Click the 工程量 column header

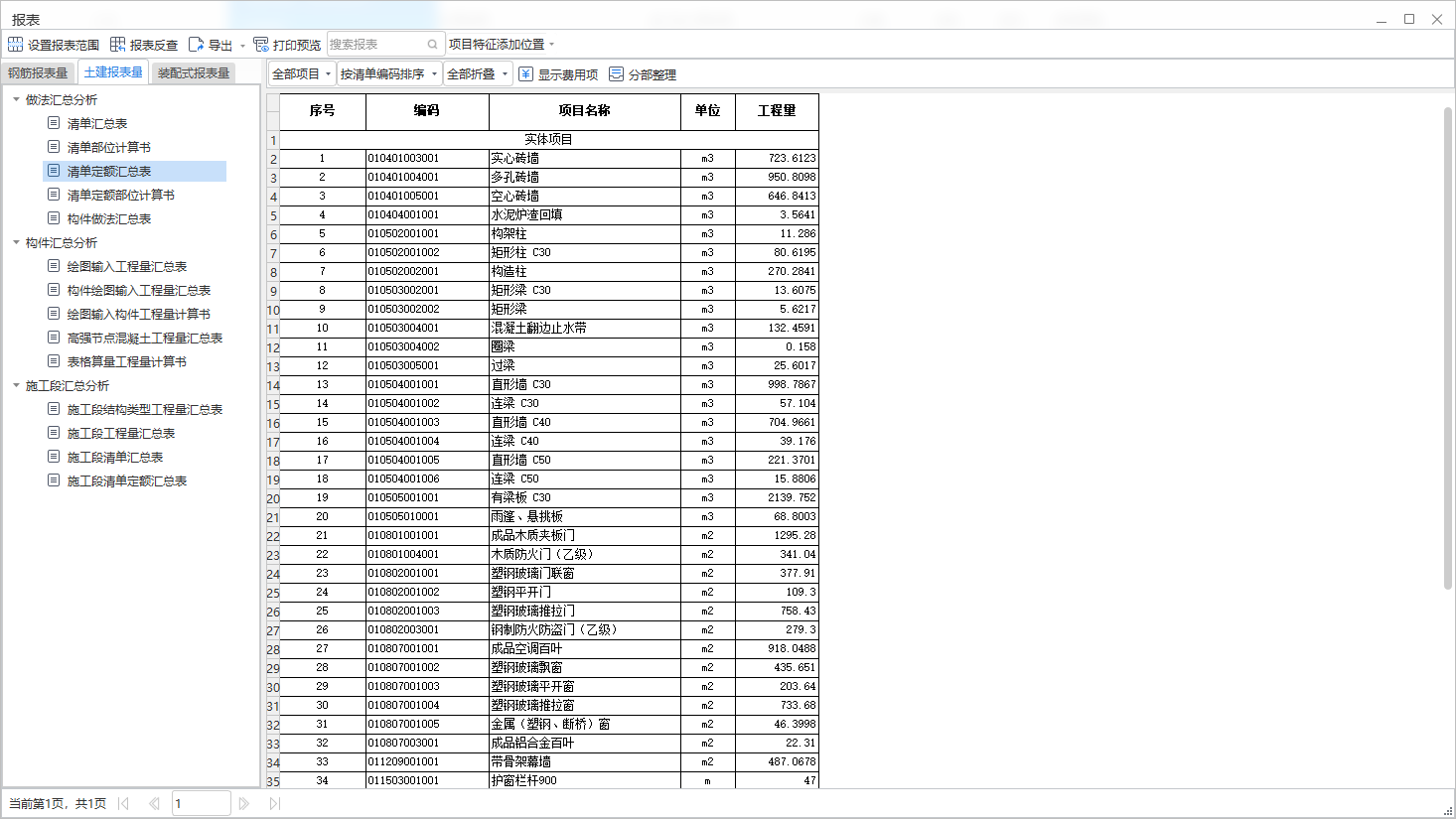tap(777, 111)
